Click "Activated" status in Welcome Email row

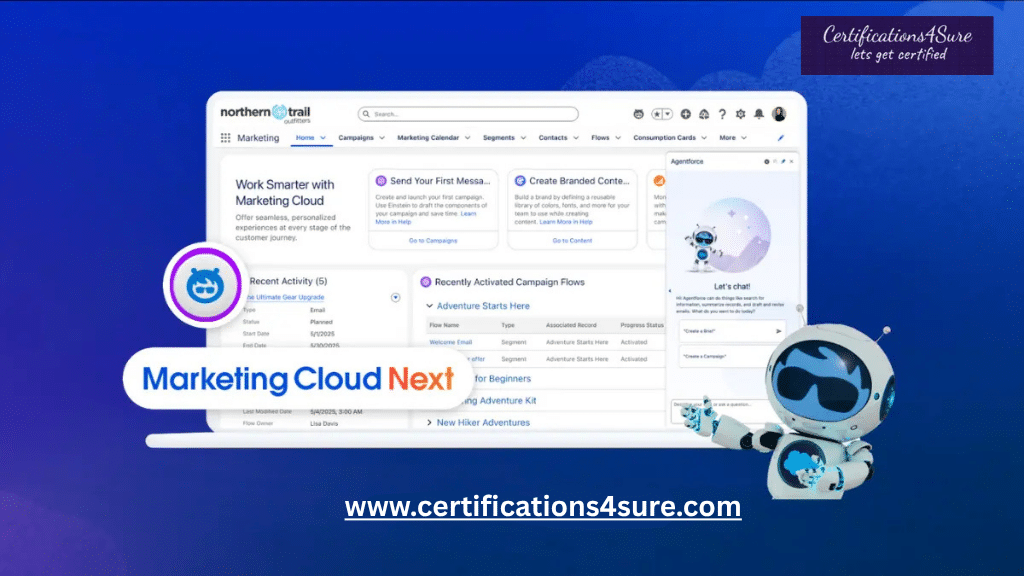coord(633,342)
